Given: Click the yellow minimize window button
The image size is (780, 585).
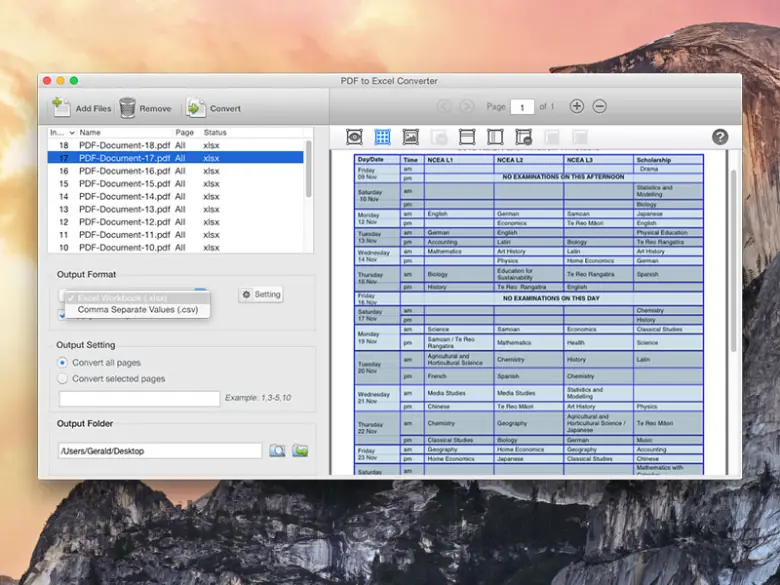Looking at the screenshot, I should pos(60,81).
